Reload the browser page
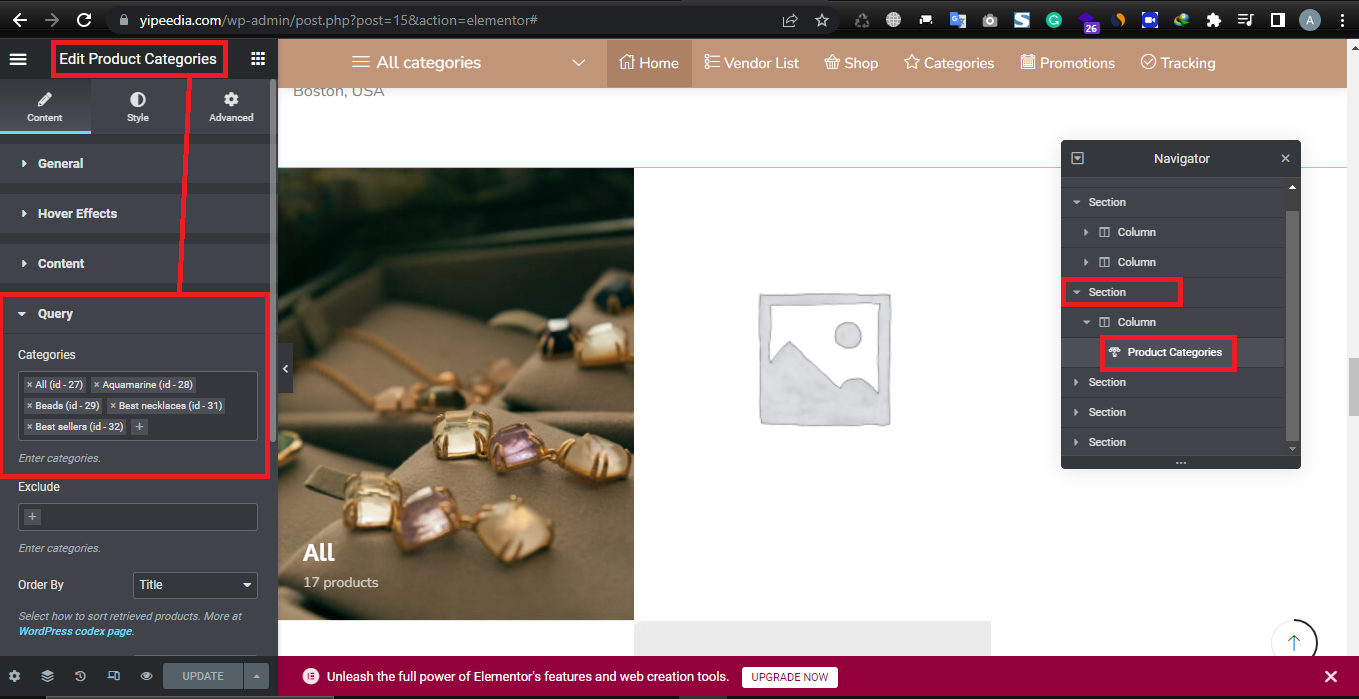The height and width of the screenshot is (699, 1359). pyautogui.click(x=85, y=19)
